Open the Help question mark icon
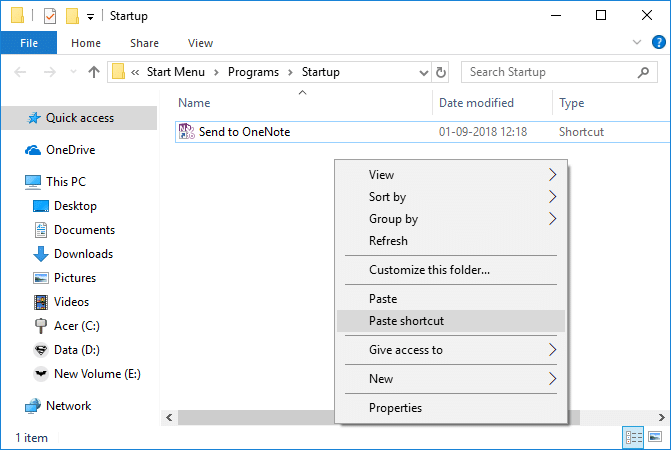The height and width of the screenshot is (450, 671). coord(657,43)
